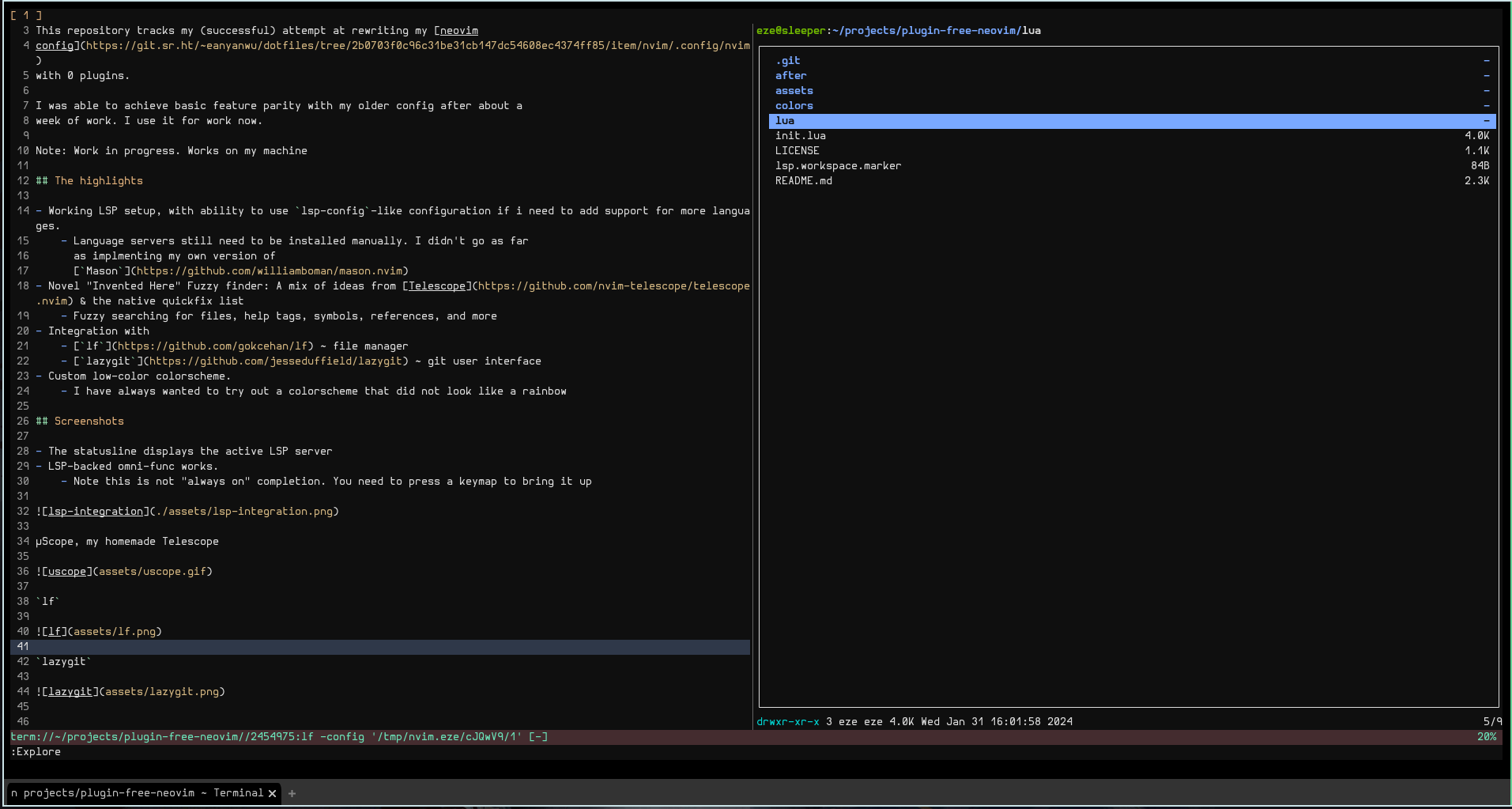
Task: Click the :Explore command line
Action: pos(36,752)
